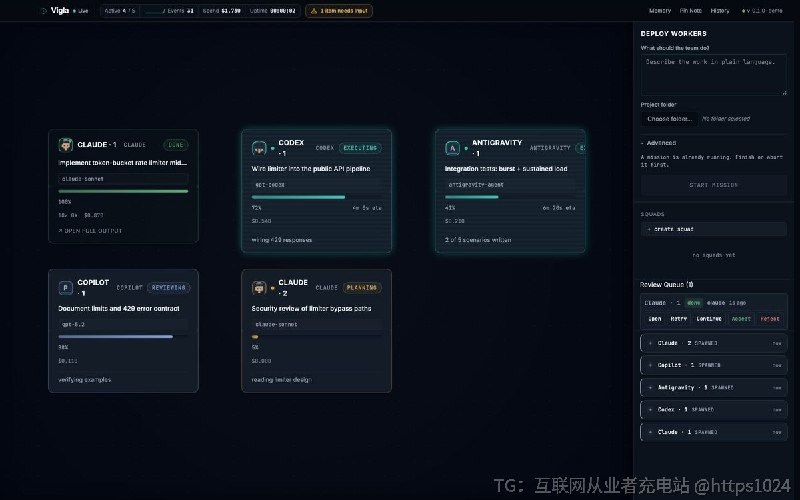
Task: Click the REVIEWING badge on Copilot card
Action: pos(168,288)
